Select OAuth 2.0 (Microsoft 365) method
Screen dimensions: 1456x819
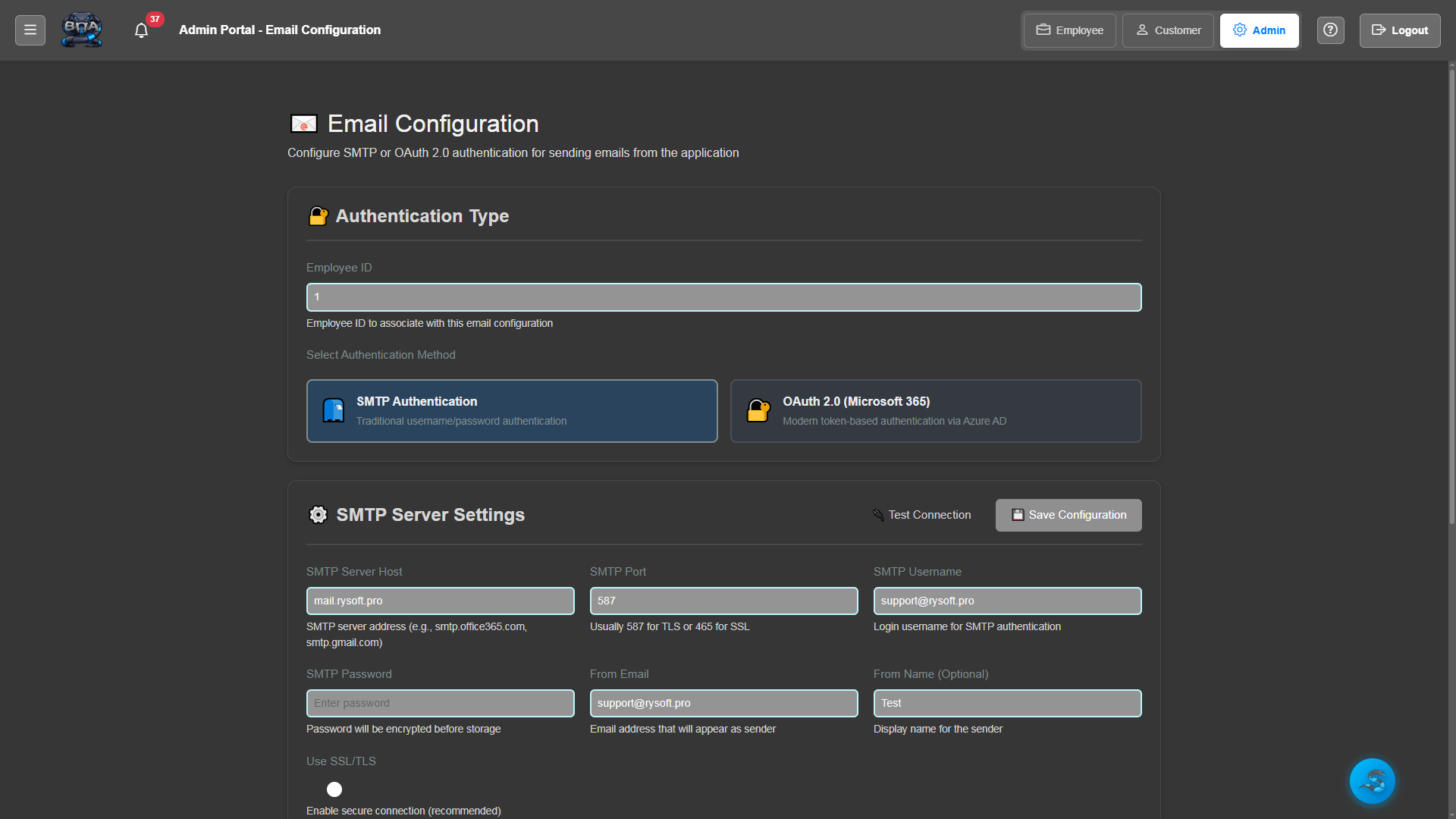pos(936,410)
